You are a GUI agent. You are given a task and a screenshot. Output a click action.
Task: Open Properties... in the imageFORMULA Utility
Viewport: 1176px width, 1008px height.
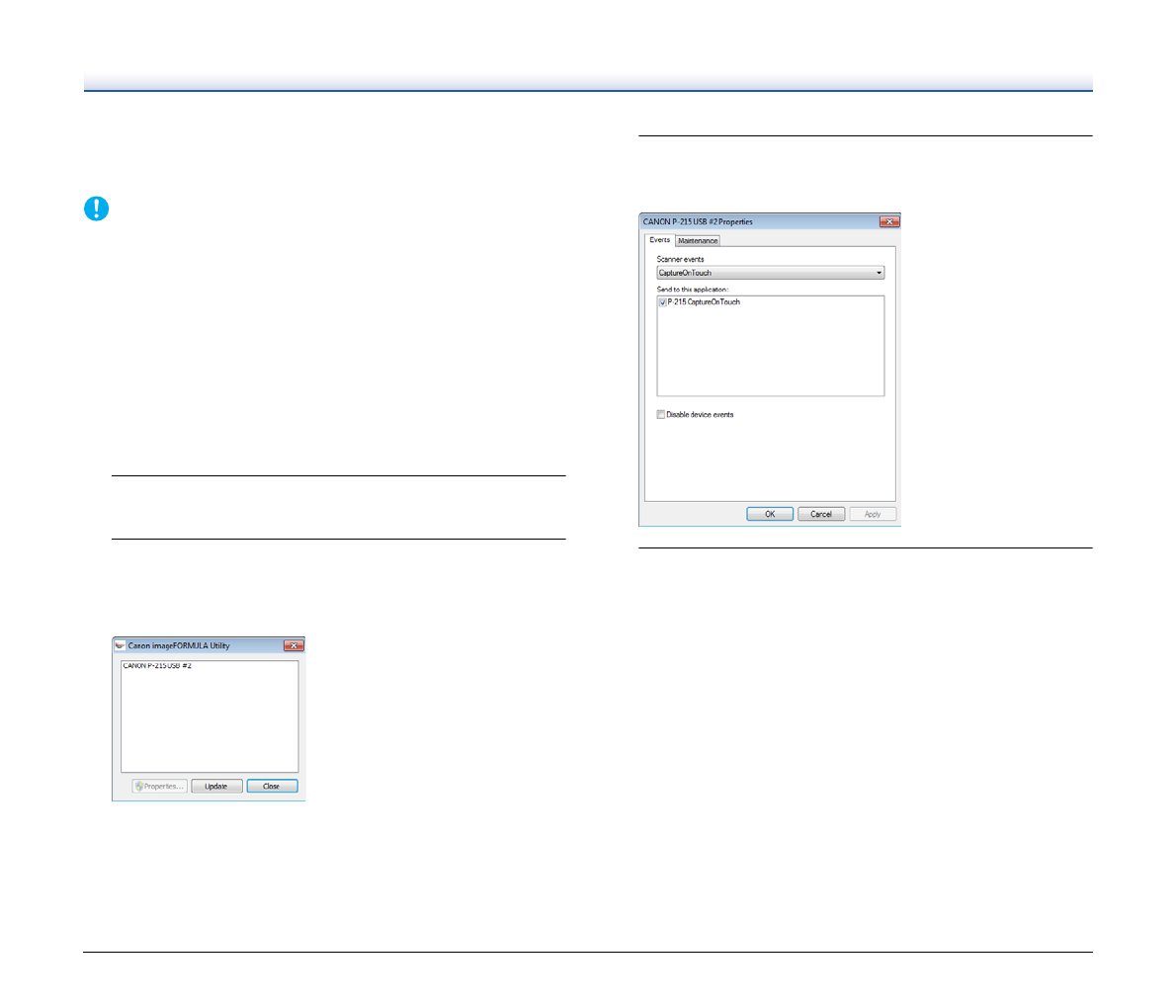tap(160, 787)
